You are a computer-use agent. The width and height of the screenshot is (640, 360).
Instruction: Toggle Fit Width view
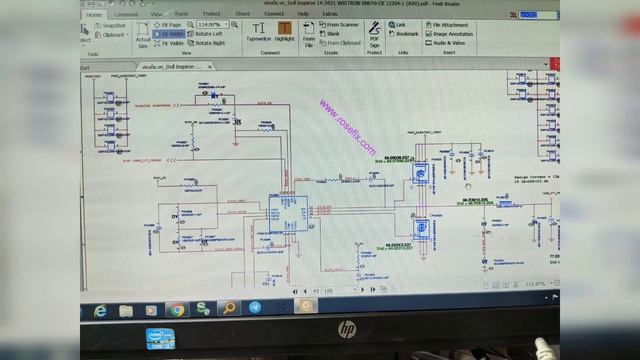[169, 34]
